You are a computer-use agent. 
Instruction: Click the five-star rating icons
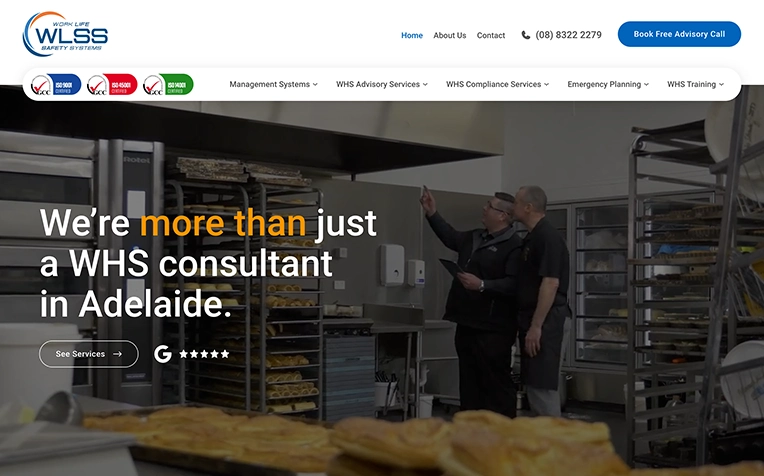[x=204, y=354]
